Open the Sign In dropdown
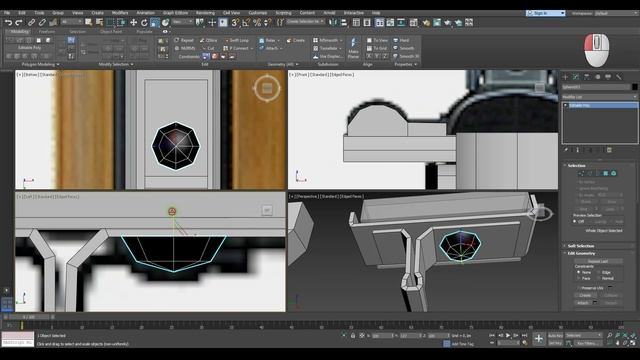Viewport: 640px width, 360px height. click(546, 13)
